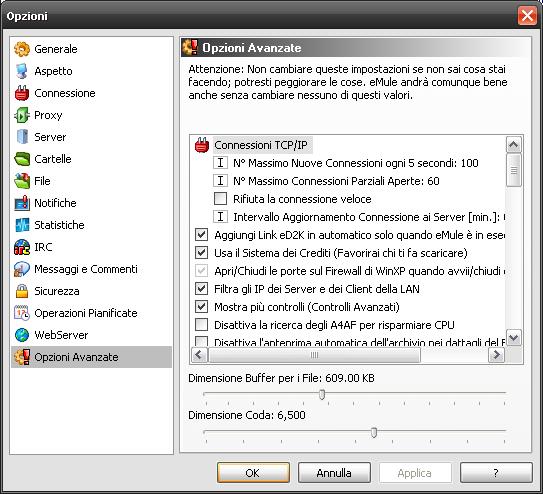Viewport: 543px width, 494px height.
Task: Click the scroll right arrow
Action: (496, 354)
